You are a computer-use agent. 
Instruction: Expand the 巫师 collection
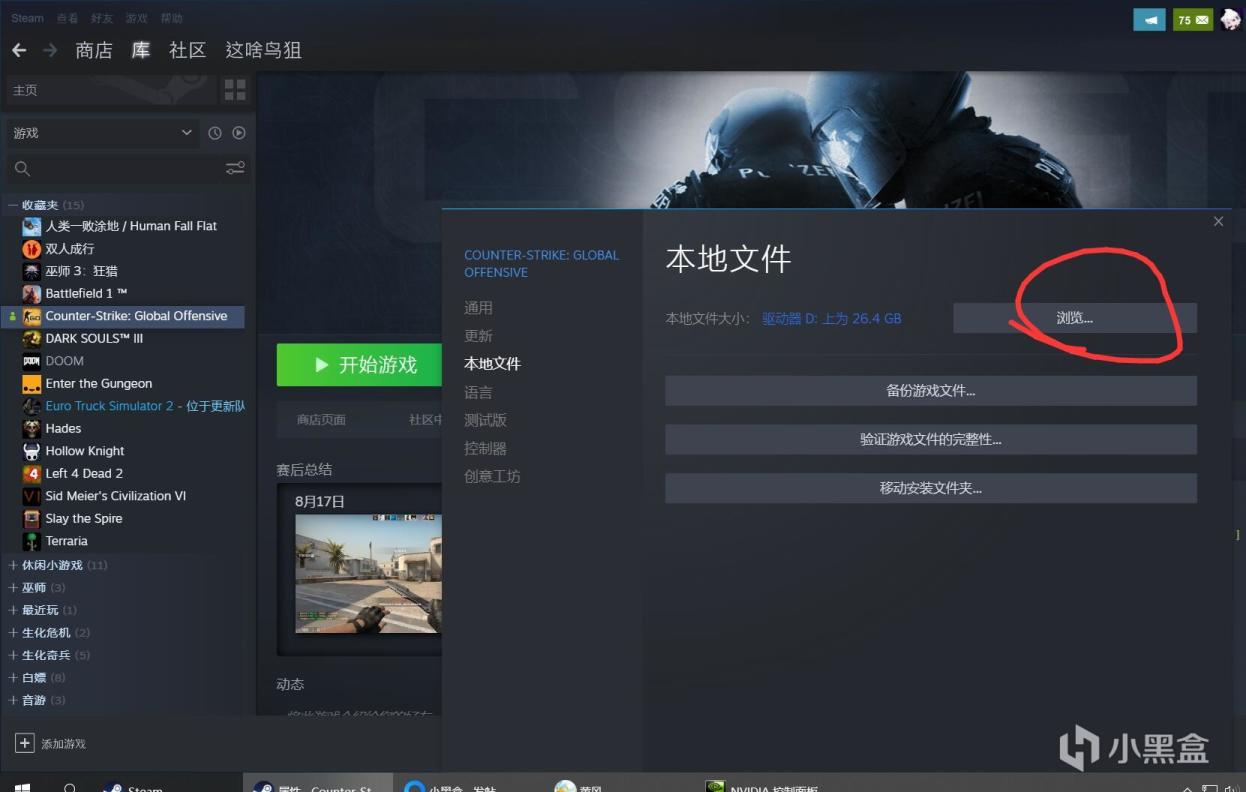(x=13, y=588)
